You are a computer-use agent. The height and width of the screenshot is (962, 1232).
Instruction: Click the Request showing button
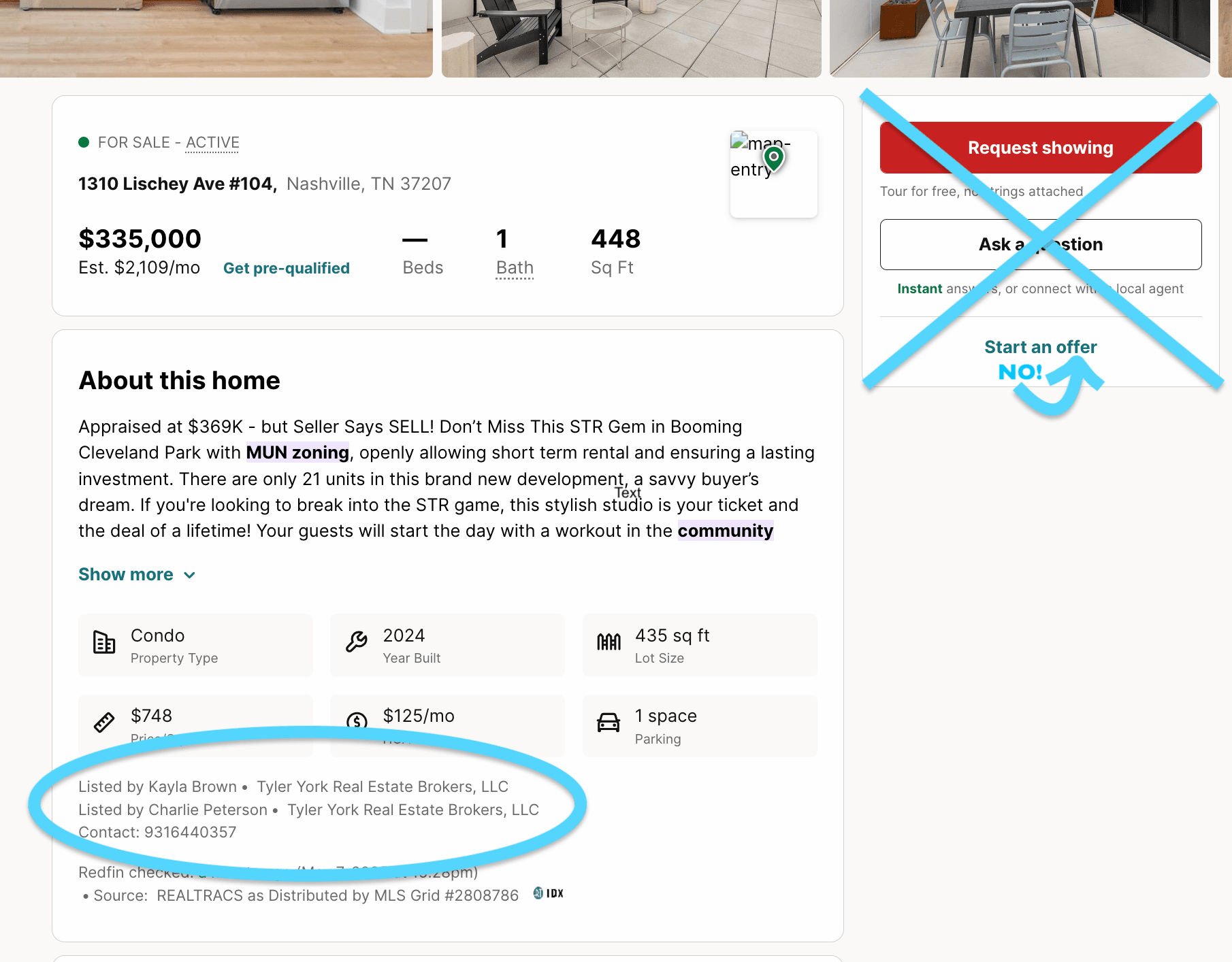coord(1041,148)
